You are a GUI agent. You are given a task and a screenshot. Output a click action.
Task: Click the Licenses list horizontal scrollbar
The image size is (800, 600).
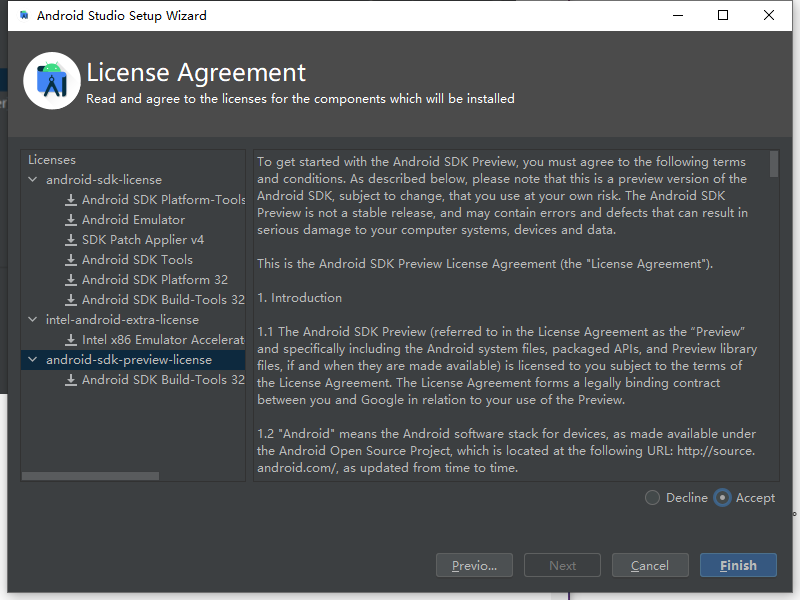(90, 476)
